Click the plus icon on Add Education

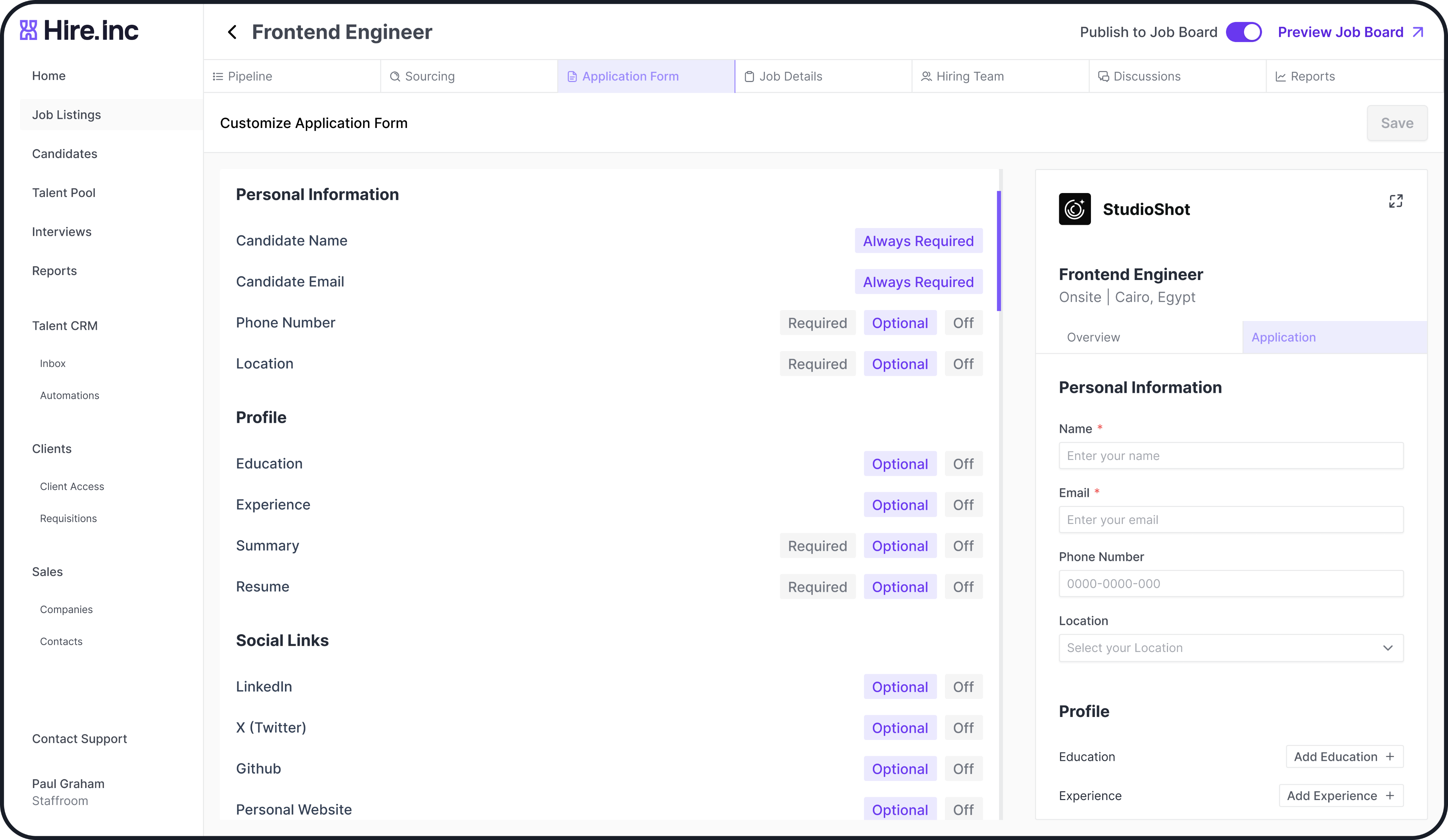(1390, 757)
